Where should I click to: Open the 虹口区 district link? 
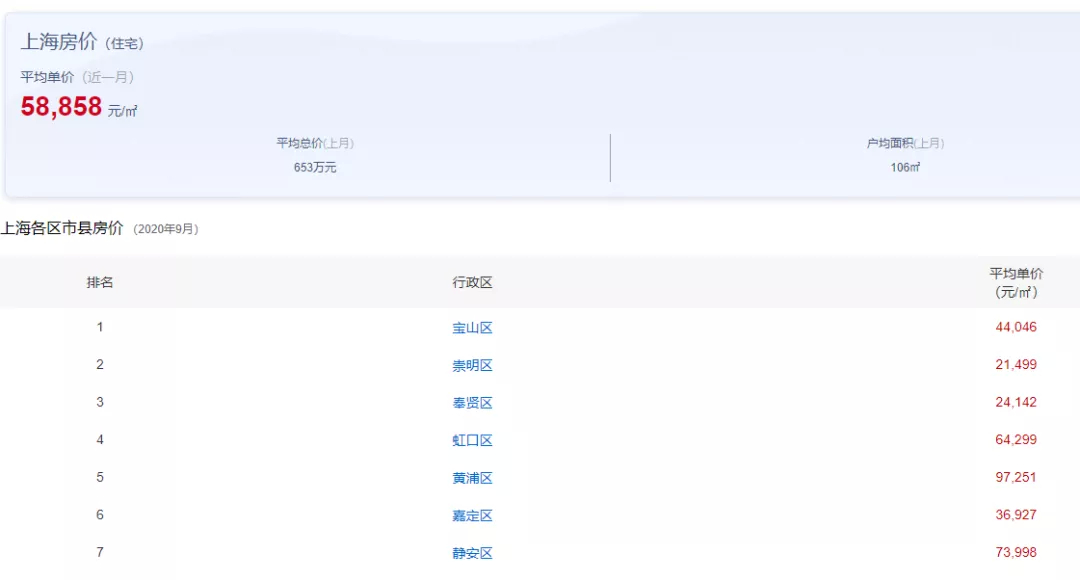[472, 440]
